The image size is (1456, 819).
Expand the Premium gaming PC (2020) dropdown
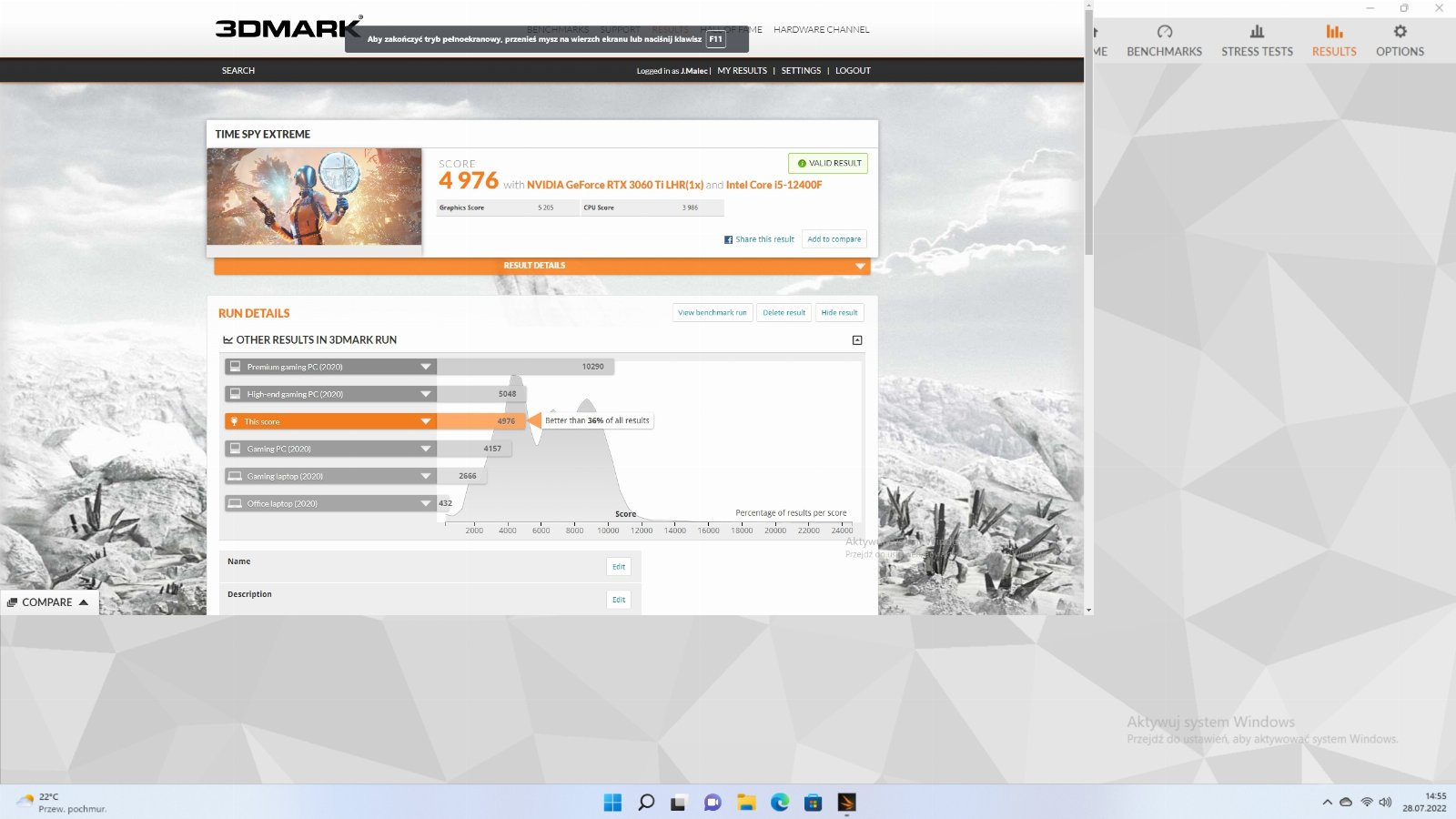pos(425,367)
